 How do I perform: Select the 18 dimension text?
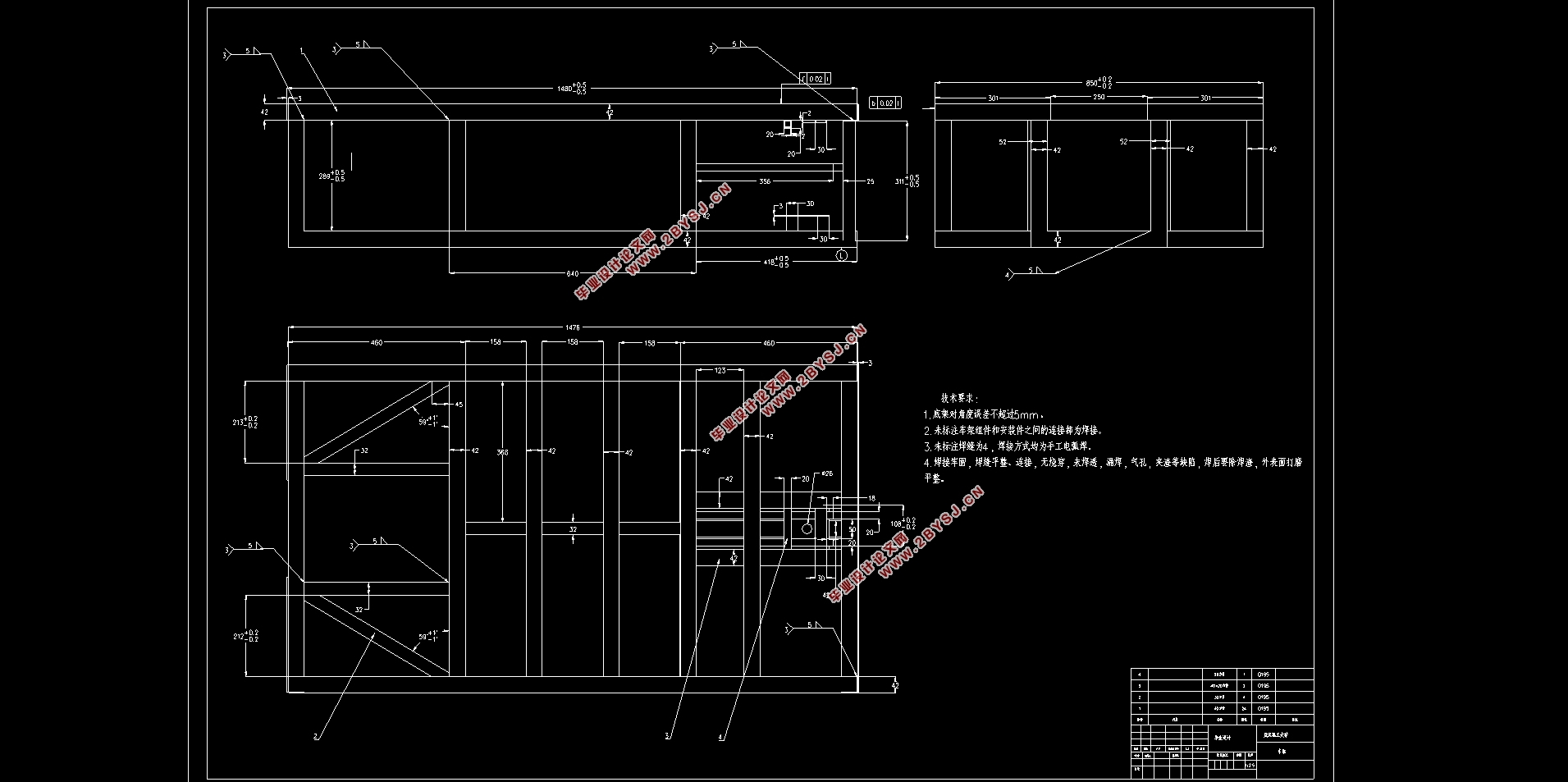871,498
